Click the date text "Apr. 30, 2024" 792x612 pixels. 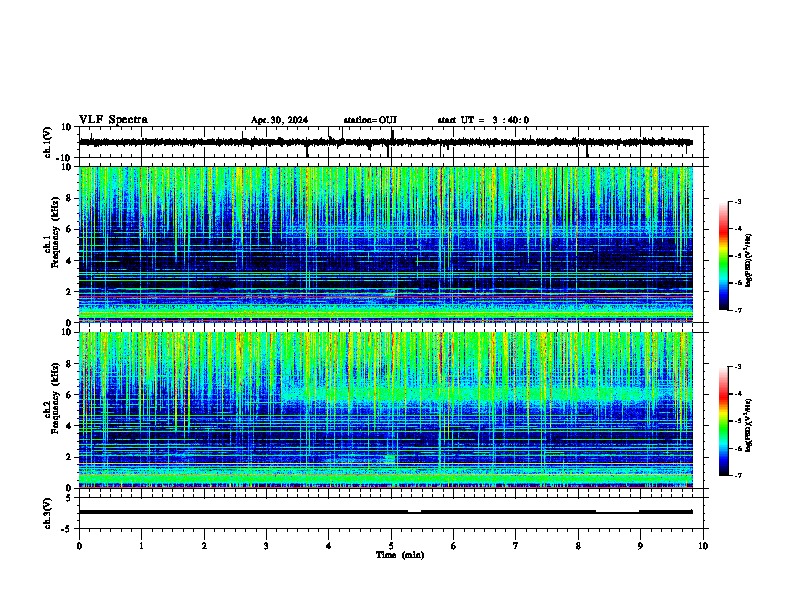pyautogui.click(x=279, y=120)
